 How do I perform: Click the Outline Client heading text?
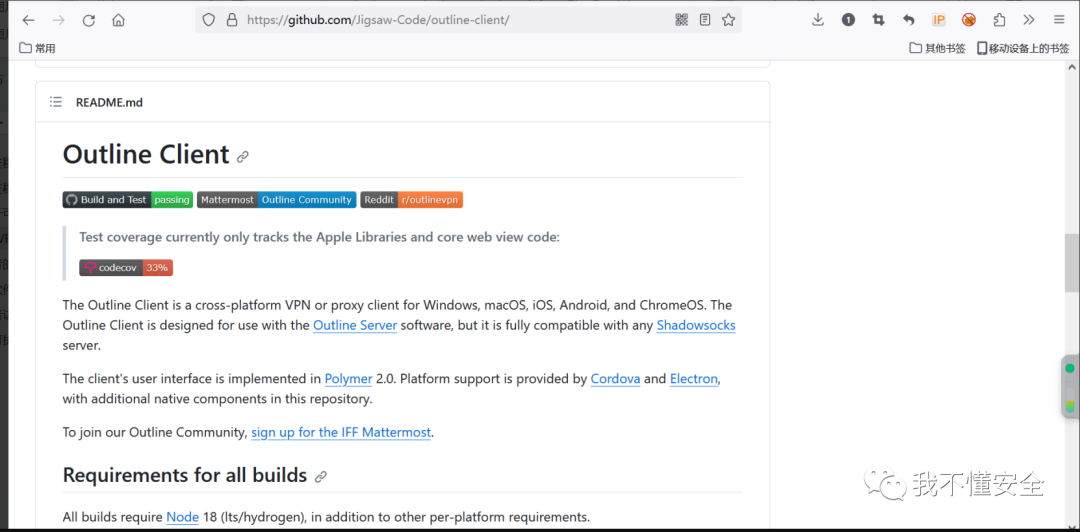(146, 154)
